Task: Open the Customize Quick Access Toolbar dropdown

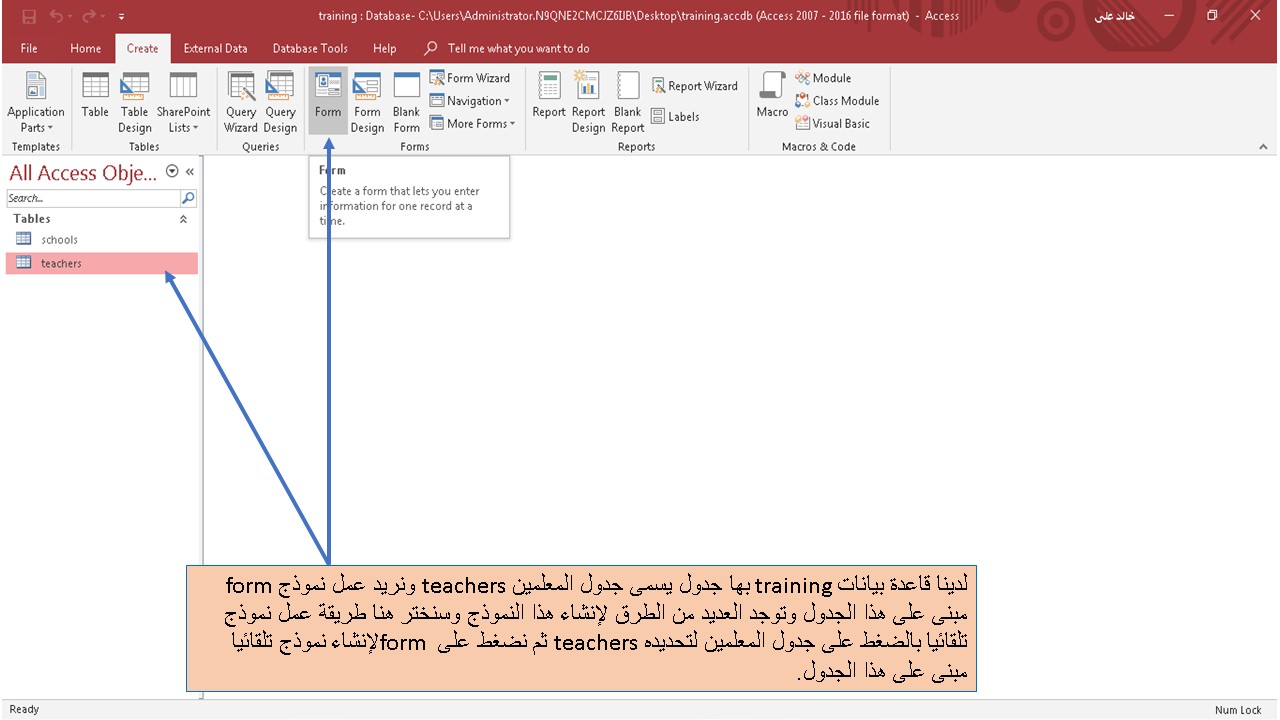Action: tap(121, 16)
